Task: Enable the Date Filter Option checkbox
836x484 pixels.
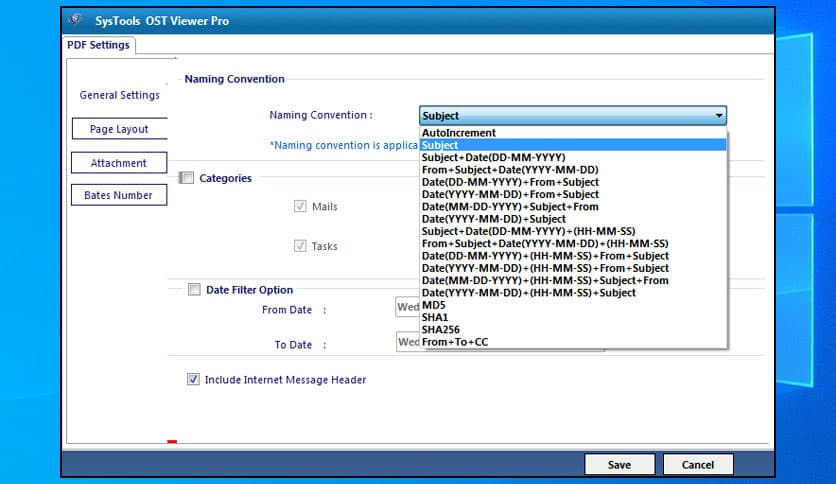Action: click(194, 289)
